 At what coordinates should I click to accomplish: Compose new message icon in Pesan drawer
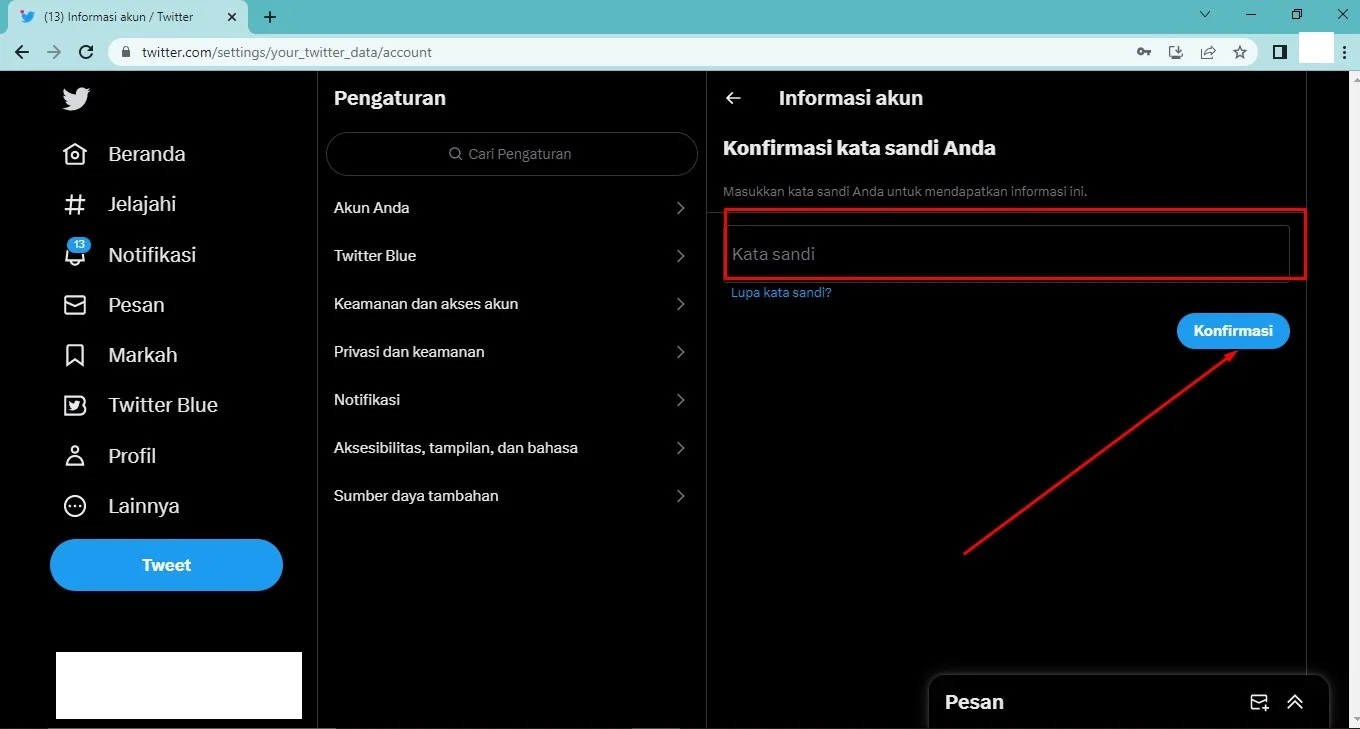click(x=1260, y=702)
